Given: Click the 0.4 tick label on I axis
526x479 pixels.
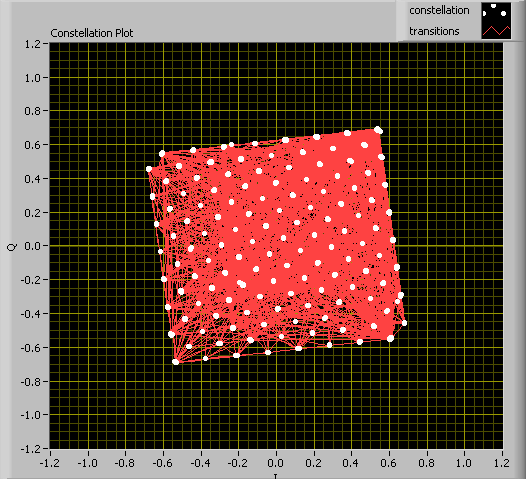Looking at the screenshot, I should [351, 464].
